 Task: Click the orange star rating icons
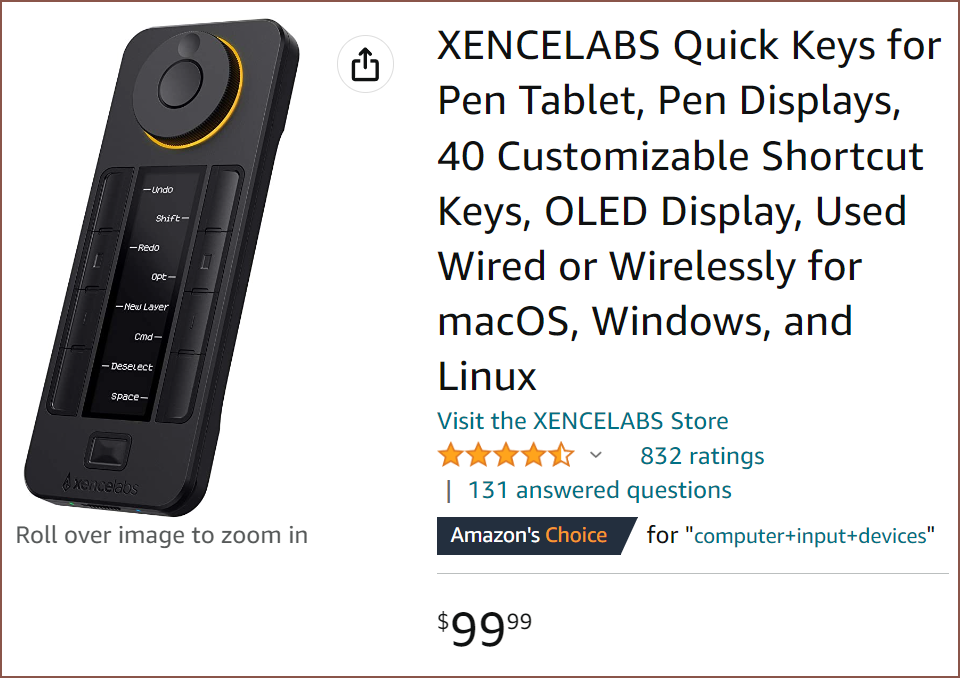[x=505, y=456]
